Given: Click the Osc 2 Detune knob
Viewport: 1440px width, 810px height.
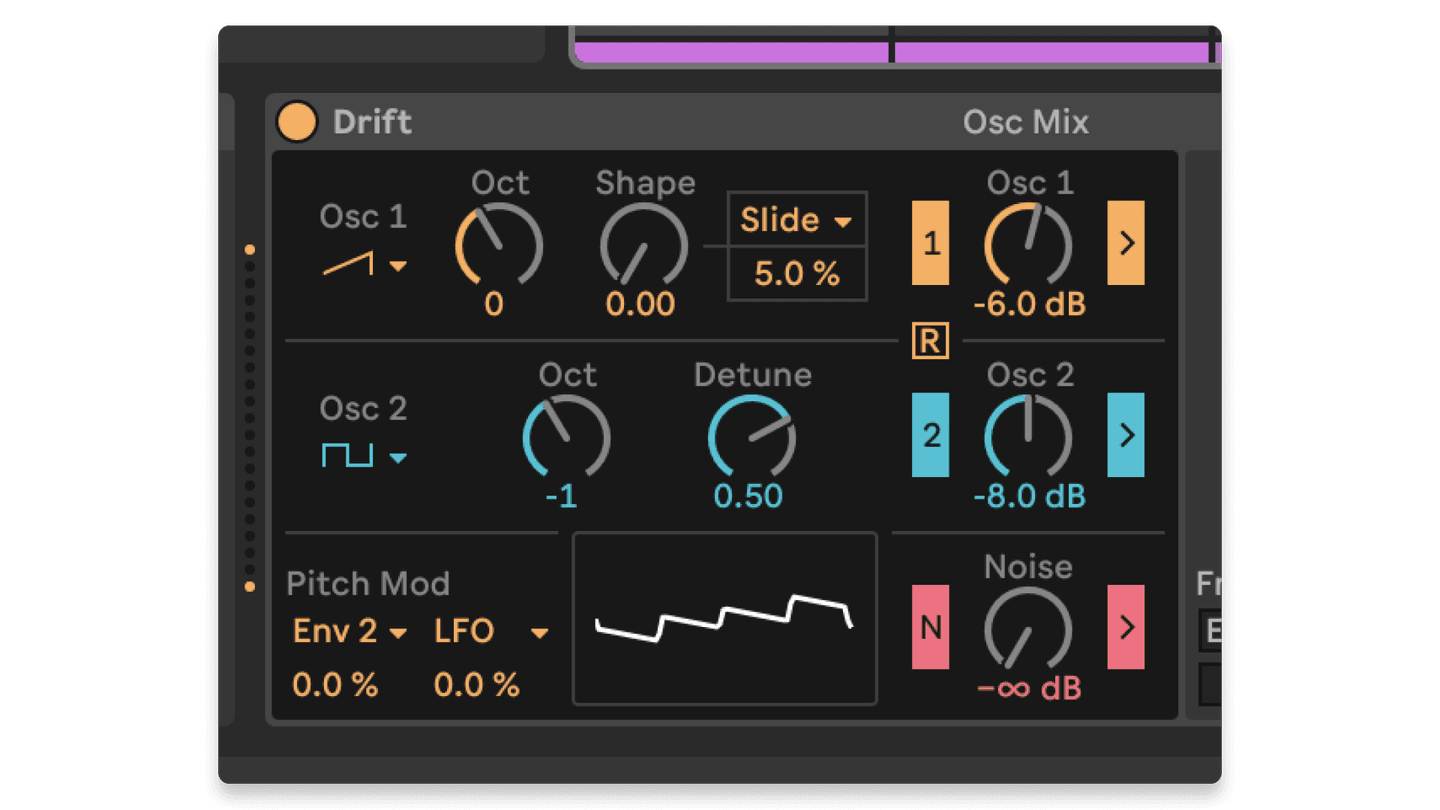Looking at the screenshot, I should tap(751, 438).
